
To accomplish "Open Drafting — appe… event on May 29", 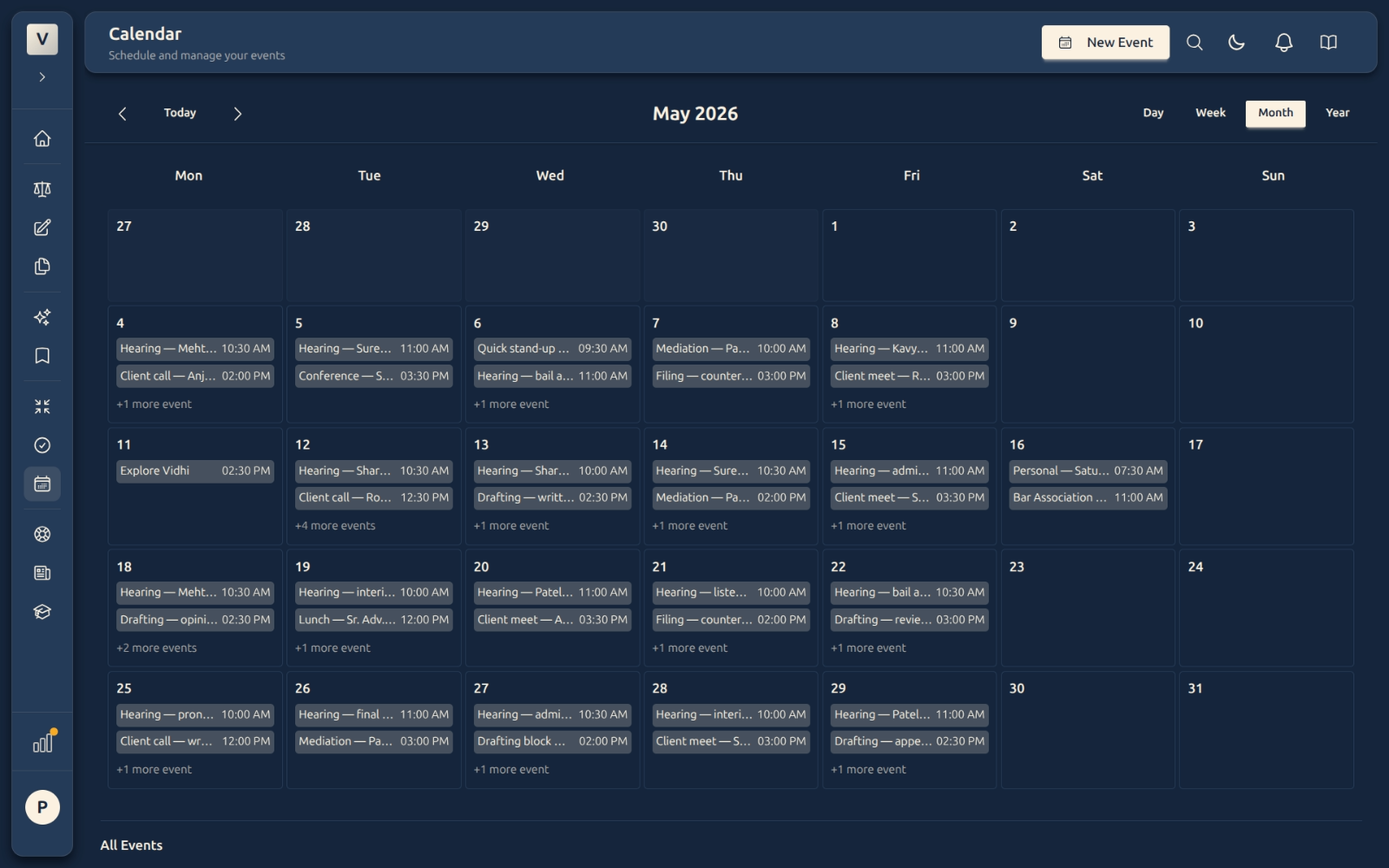I will click(x=909, y=741).
